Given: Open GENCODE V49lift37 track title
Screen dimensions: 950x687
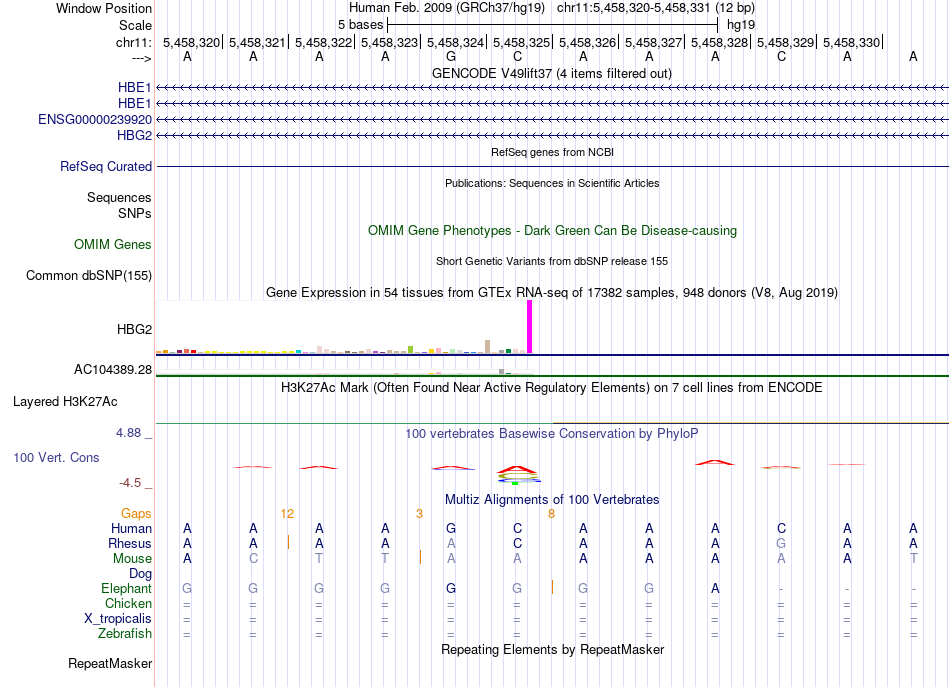Looking at the screenshot, I should click(552, 73).
